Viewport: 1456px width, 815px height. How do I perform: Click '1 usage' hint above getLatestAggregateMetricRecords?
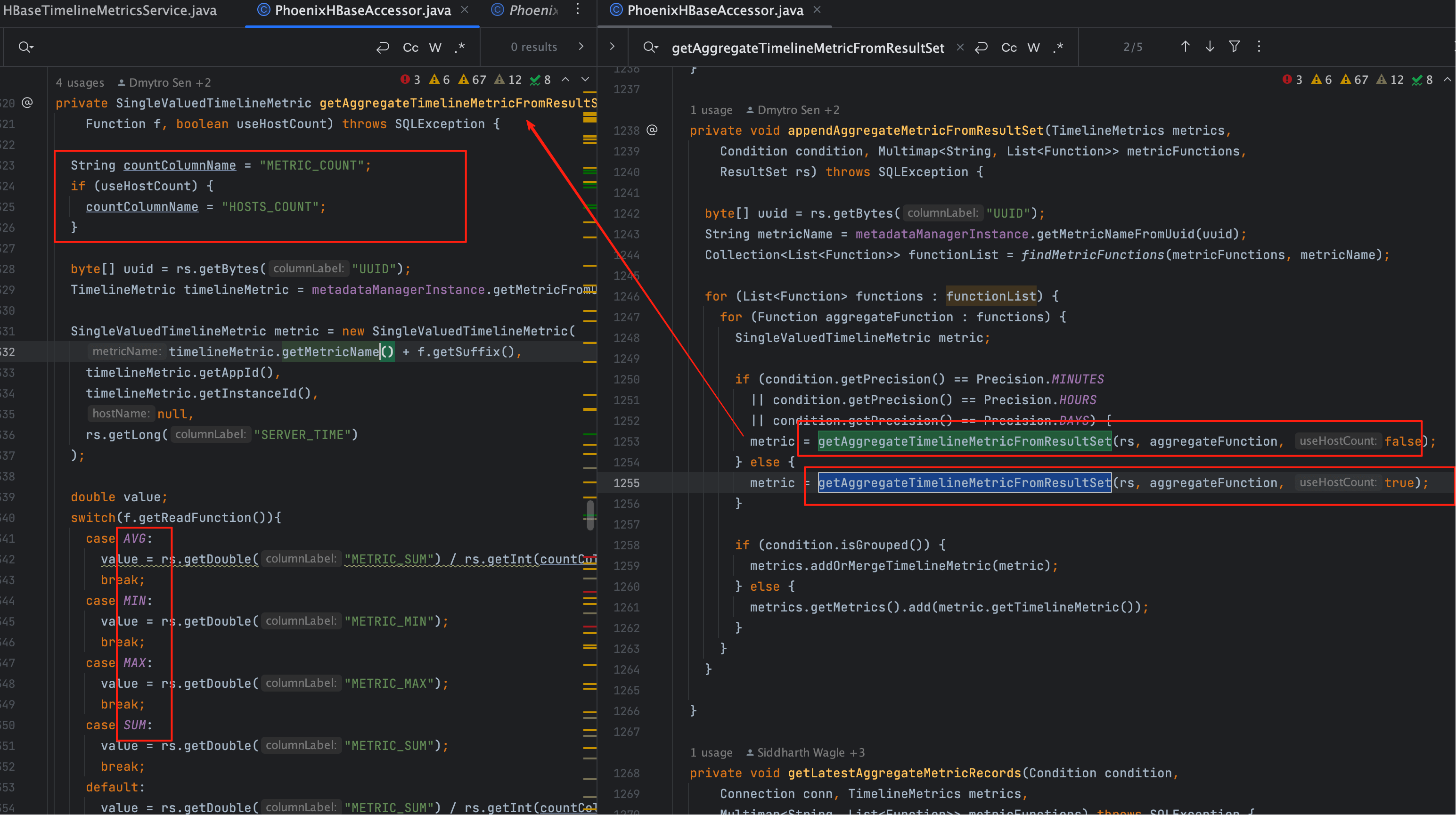711,752
